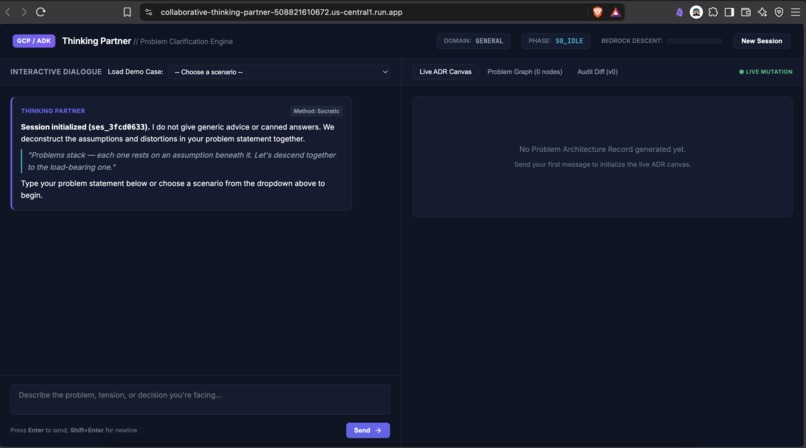Open Brave Shields lion icon
Image resolution: width=806 pixels, height=448 pixels.
(x=597, y=12)
